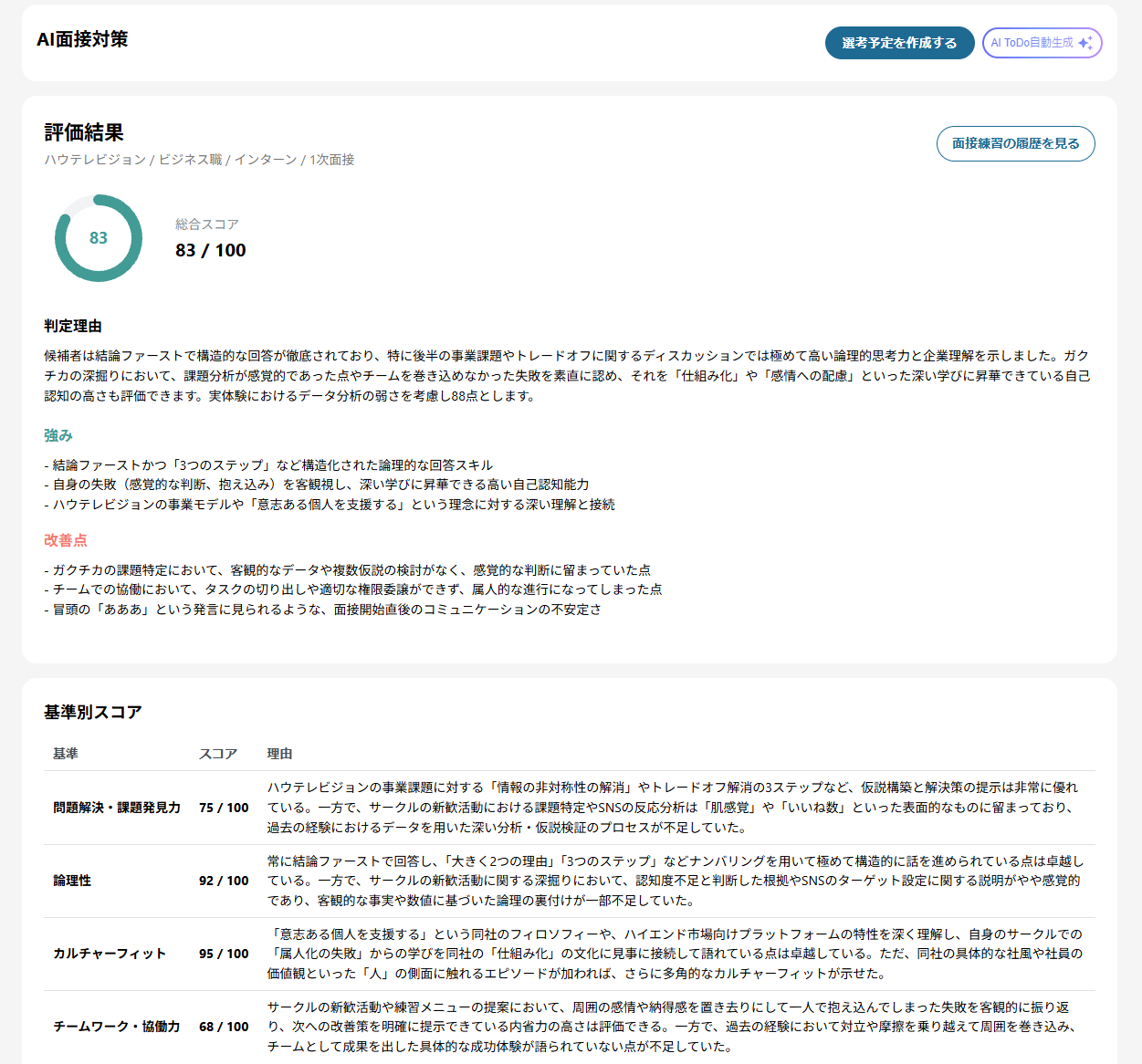Click the 基準別スコア heading
This screenshot has height=1064, width=1142.
[93, 712]
